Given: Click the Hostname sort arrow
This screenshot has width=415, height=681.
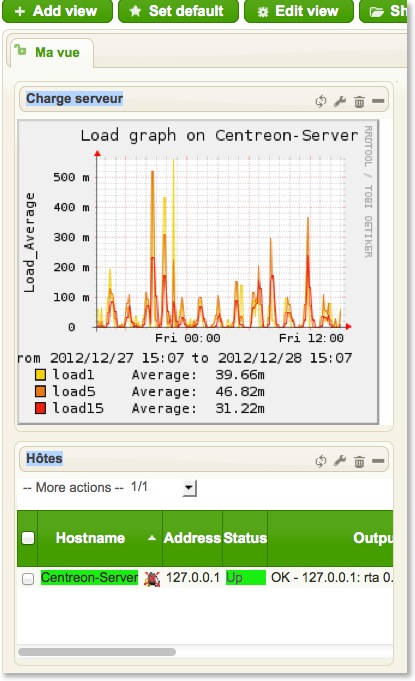Looking at the screenshot, I should pyautogui.click(x=152, y=538).
